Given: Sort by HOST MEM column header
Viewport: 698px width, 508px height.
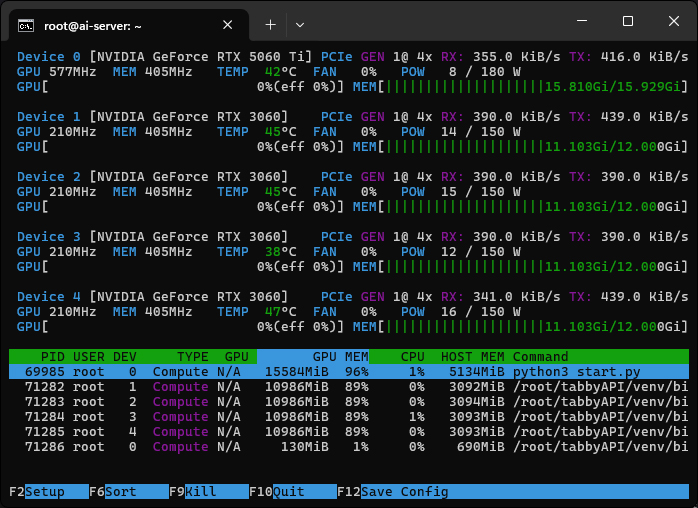Looking at the screenshot, I should (473, 357).
